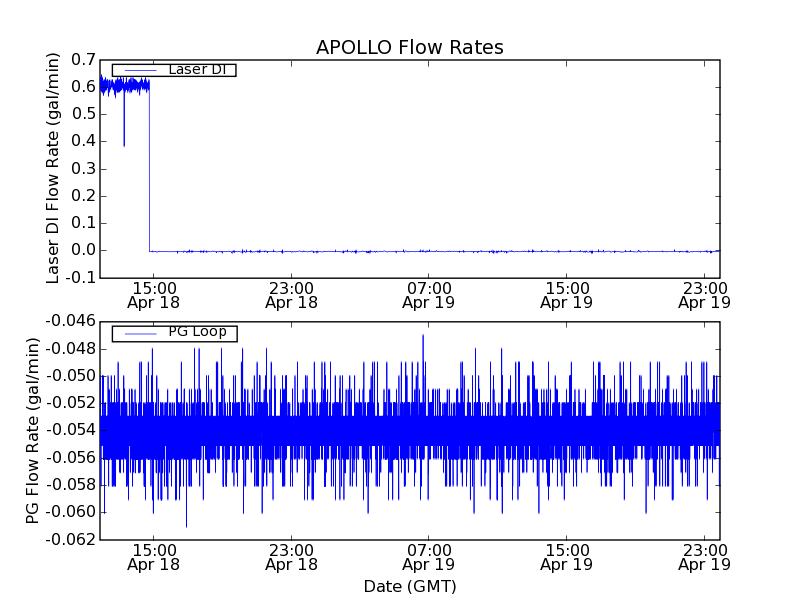
Task: Click the -0.058 tick label on bottom plot
Action: (70, 485)
